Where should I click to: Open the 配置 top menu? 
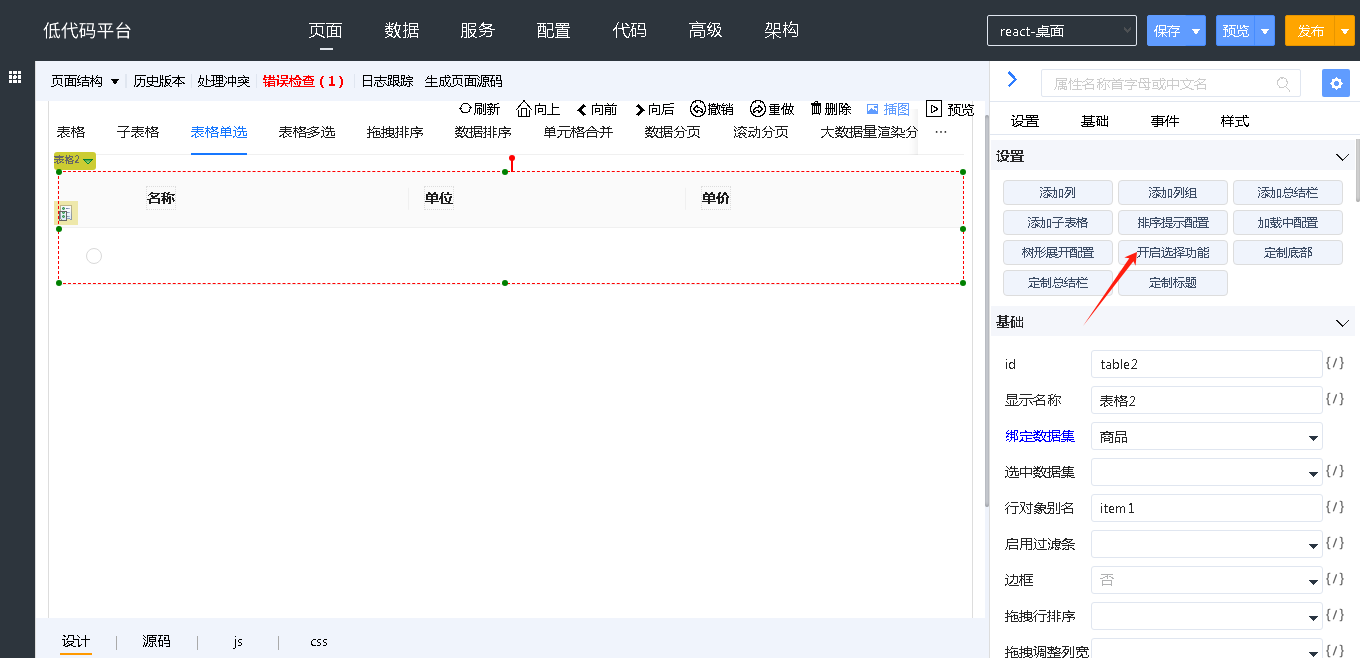554,31
